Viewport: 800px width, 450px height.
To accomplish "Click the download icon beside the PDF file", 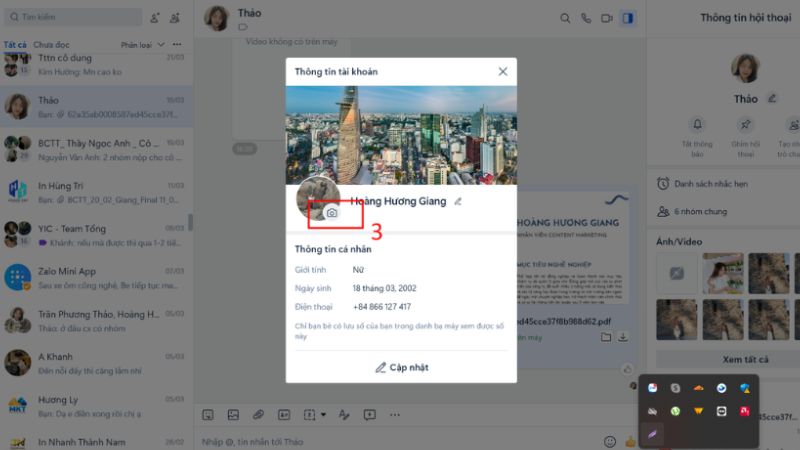I will (623, 337).
